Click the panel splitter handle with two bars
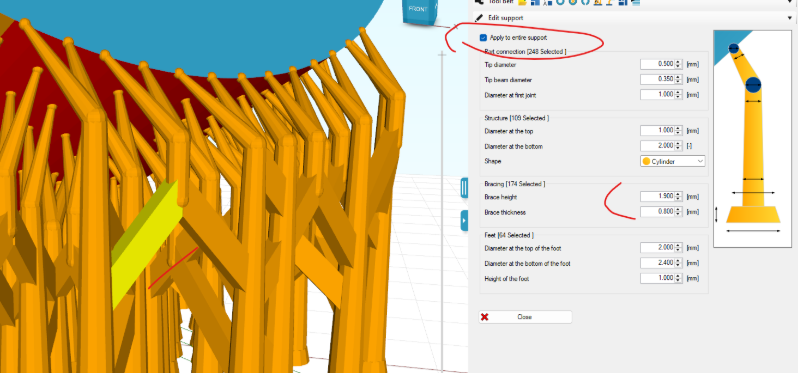Image resolution: width=798 pixels, height=373 pixels. click(464, 188)
